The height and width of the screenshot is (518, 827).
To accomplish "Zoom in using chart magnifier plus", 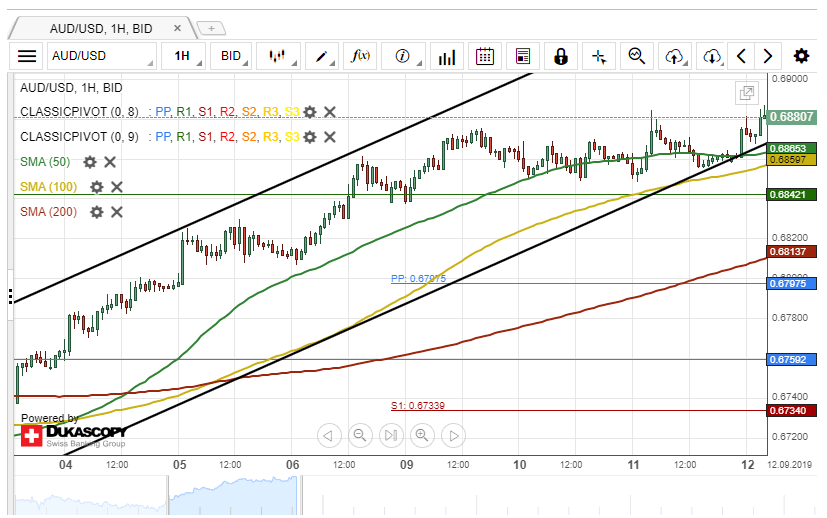I will 422,435.
